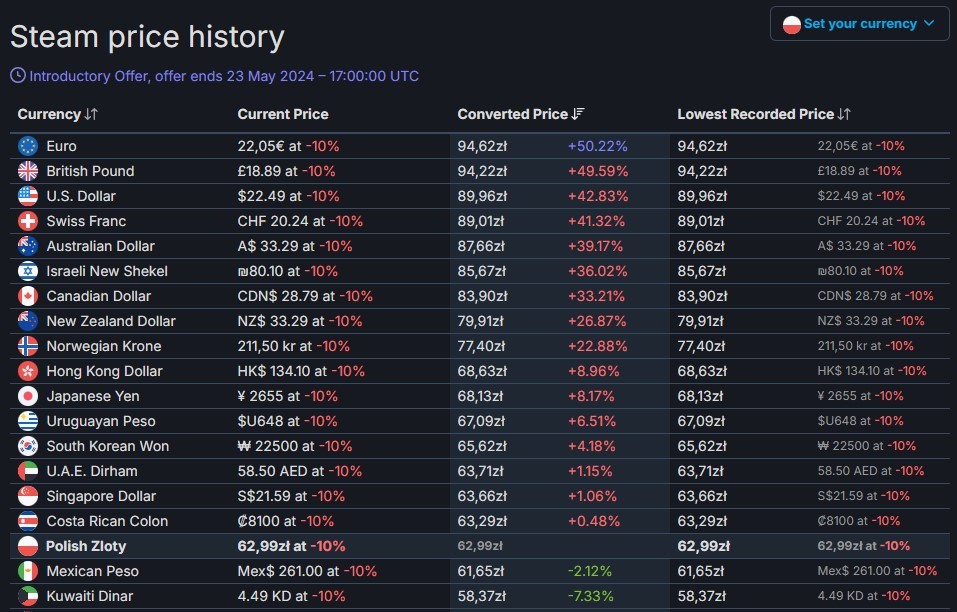The width and height of the screenshot is (957, 612).
Task: Click the U.A.E. Dirham flag icon
Action: (x=27, y=471)
